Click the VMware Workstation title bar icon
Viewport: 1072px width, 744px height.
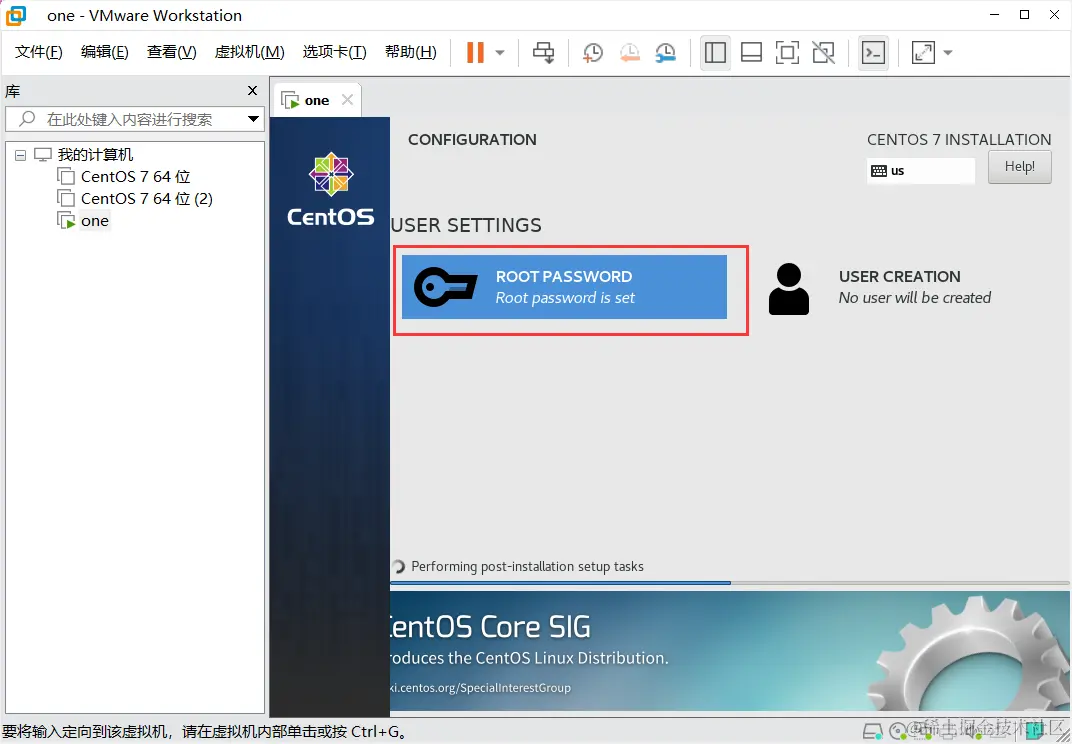[16, 15]
